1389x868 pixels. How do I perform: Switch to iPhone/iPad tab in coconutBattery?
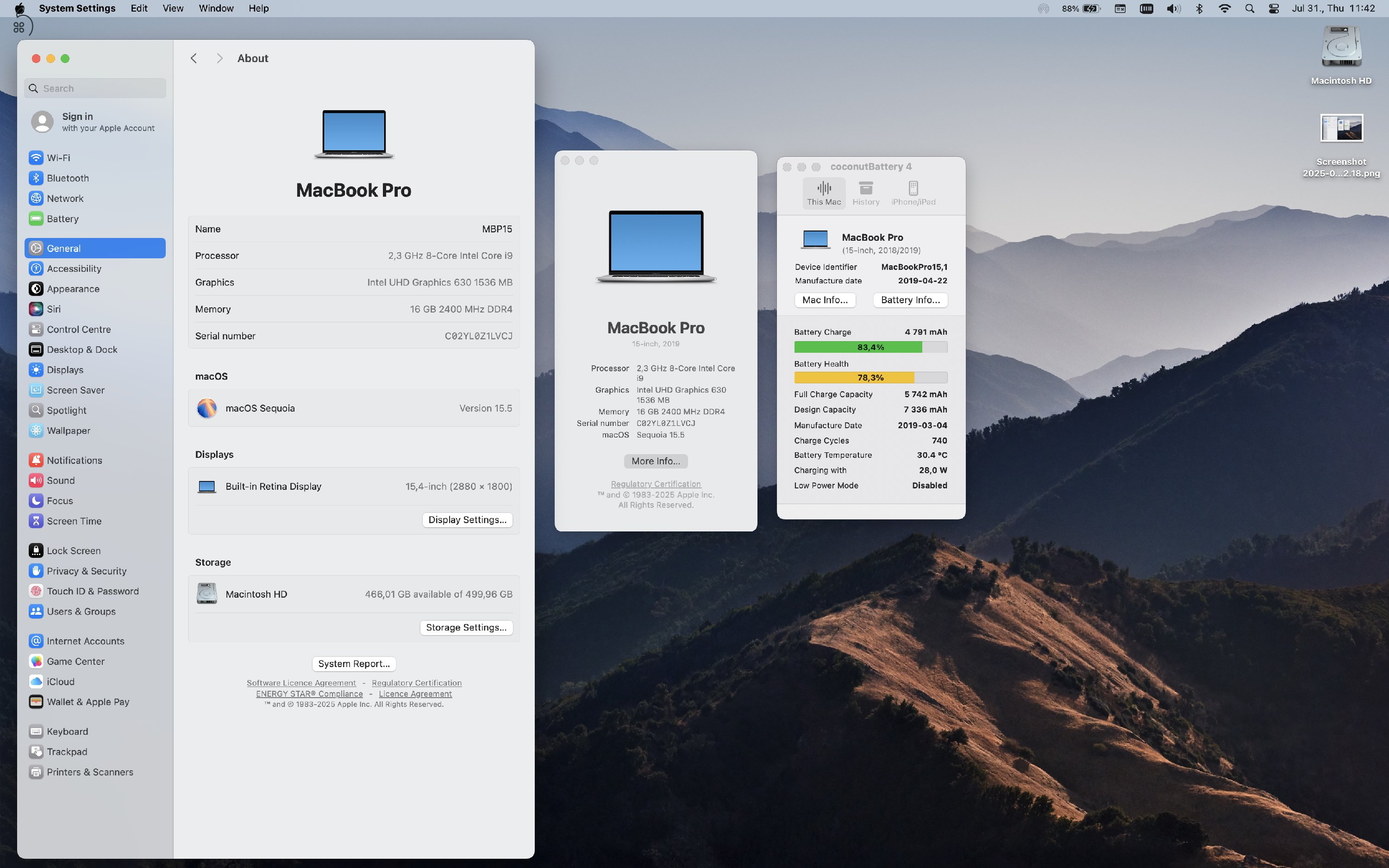point(913,194)
